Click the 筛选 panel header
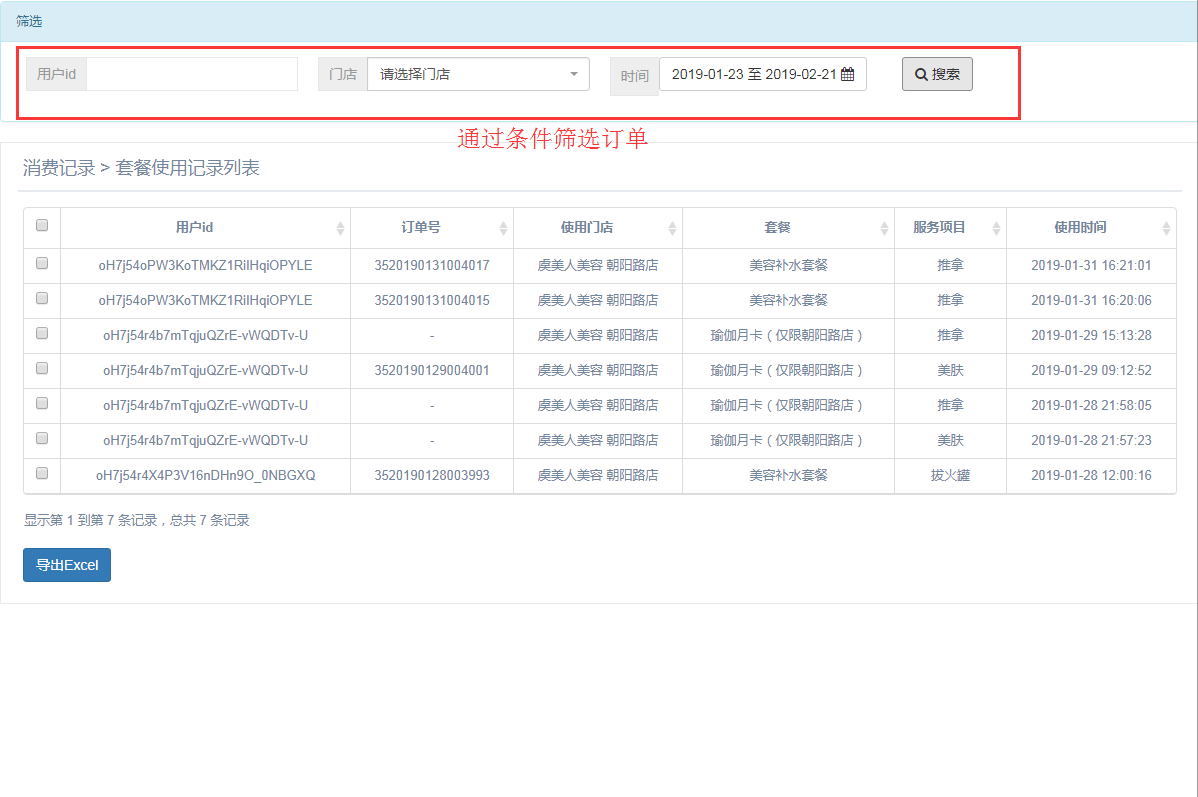The height and width of the screenshot is (797, 1198). coord(30,21)
